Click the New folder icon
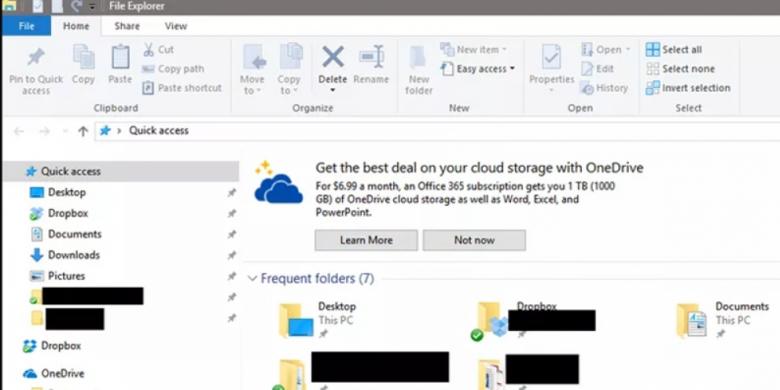Screen dimensions: 780x390 pos(418,58)
